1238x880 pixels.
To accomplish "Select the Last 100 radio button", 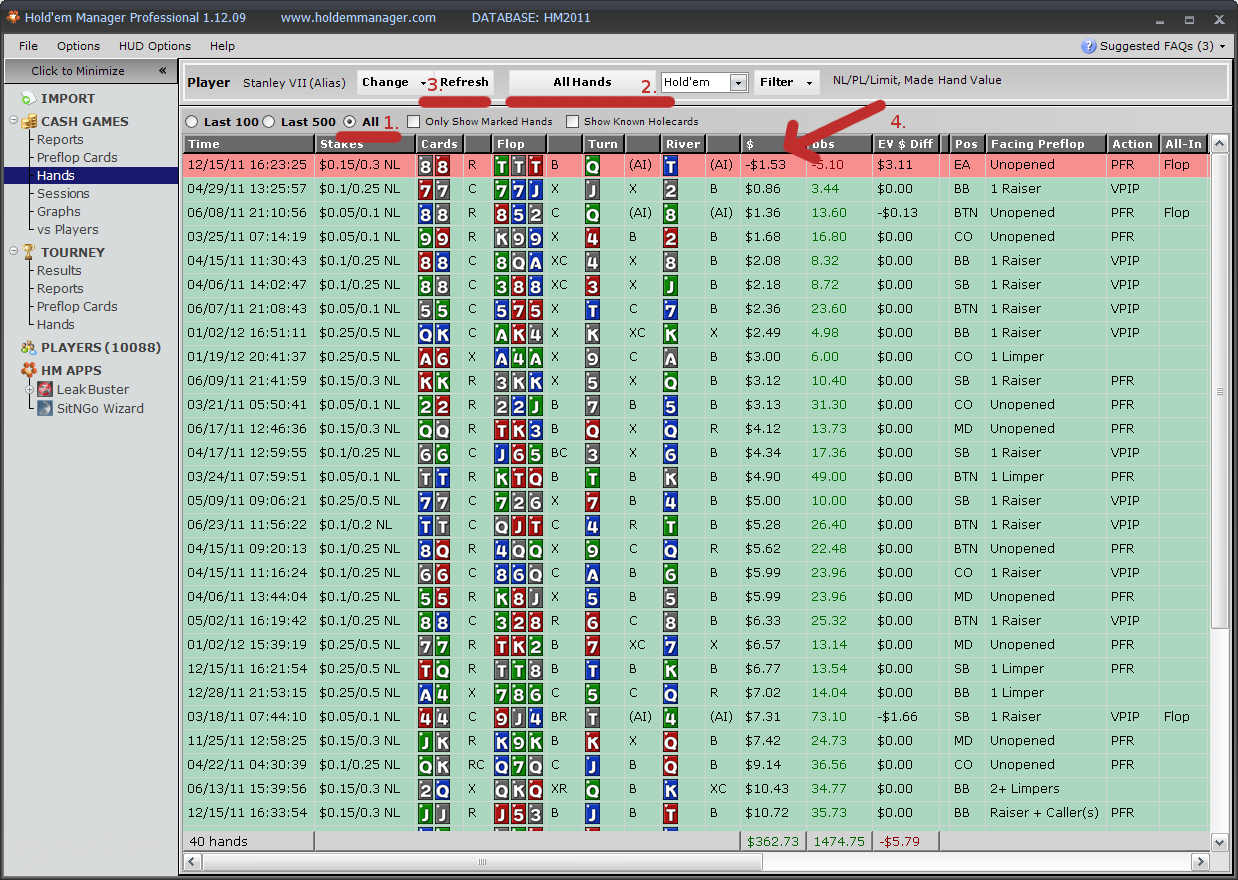I will click(192, 122).
